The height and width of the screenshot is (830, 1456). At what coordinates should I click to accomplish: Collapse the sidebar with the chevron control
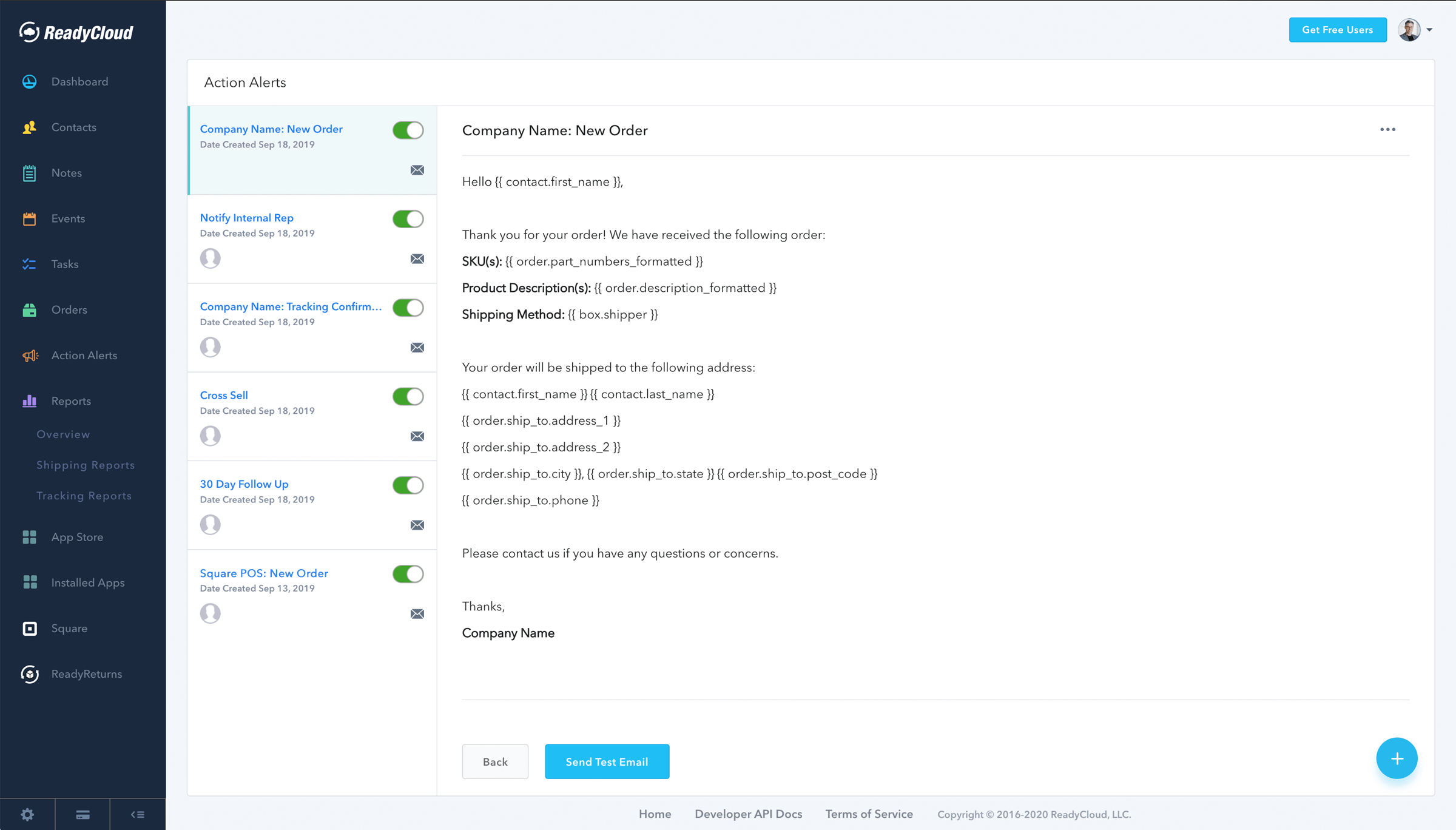click(137, 814)
